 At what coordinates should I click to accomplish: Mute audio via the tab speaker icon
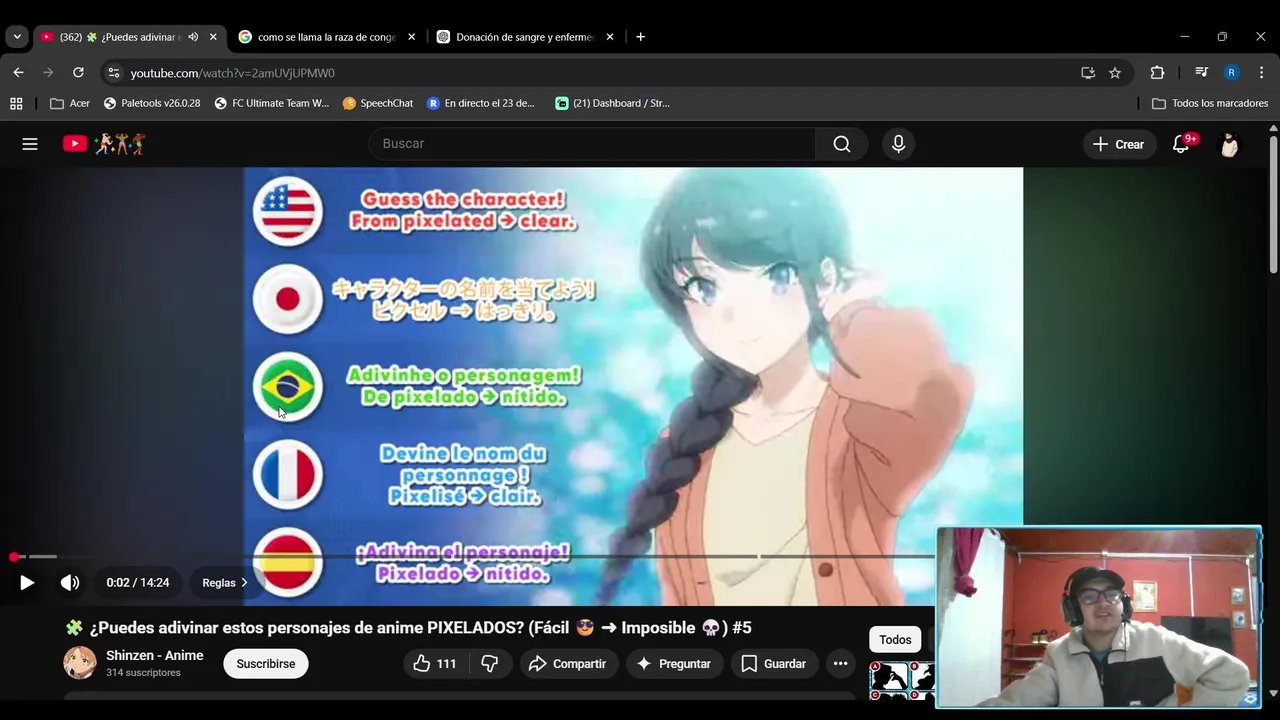pyautogui.click(x=193, y=37)
